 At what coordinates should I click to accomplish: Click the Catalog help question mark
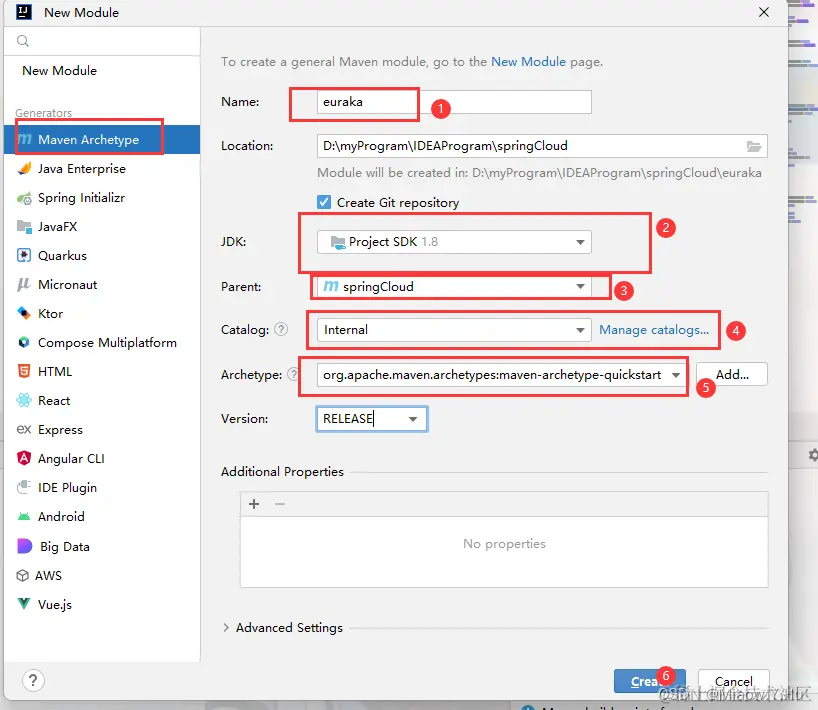coord(281,329)
